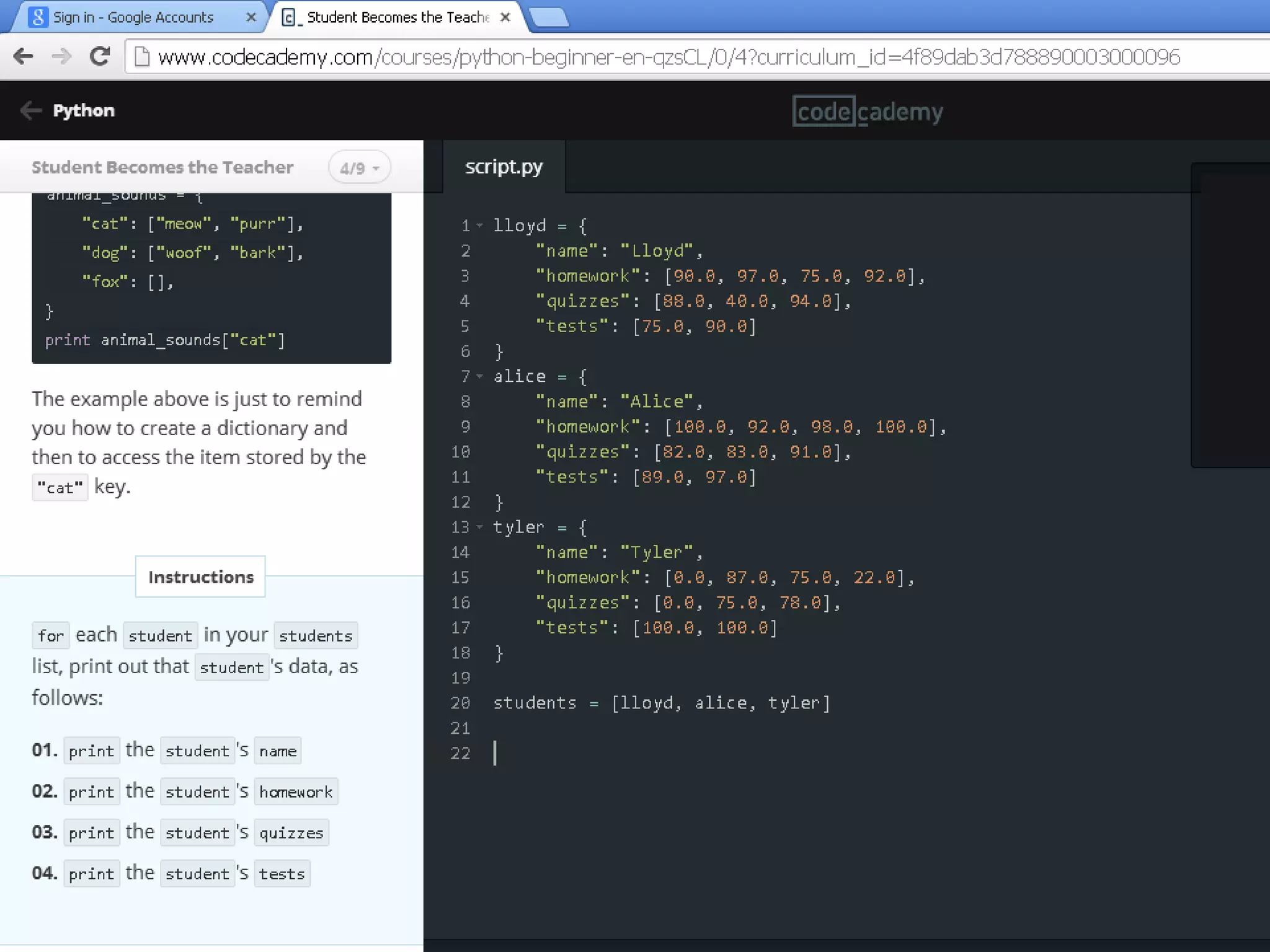Click instruction 03 print student's quizzes
The height and width of the screenshot is (952, 1270).
(180, 832)
